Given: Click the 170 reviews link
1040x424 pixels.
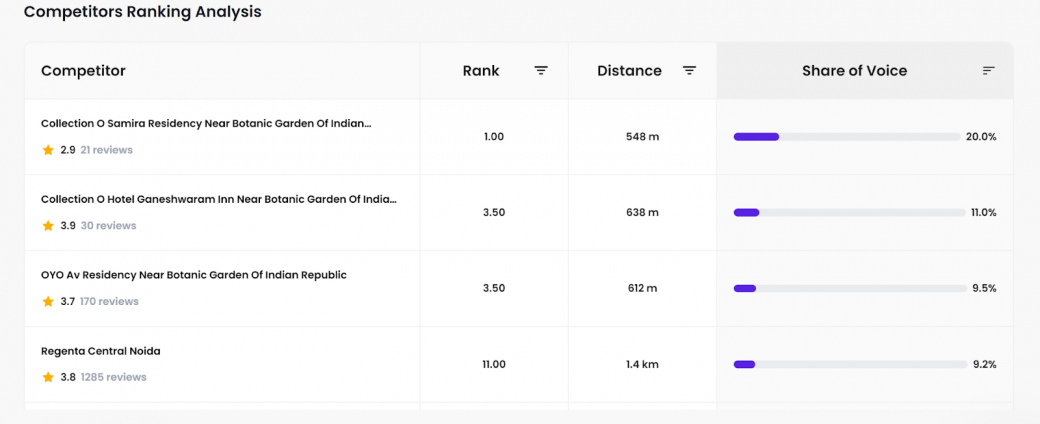Looking at the screenshot, I should tap(109, 301).
